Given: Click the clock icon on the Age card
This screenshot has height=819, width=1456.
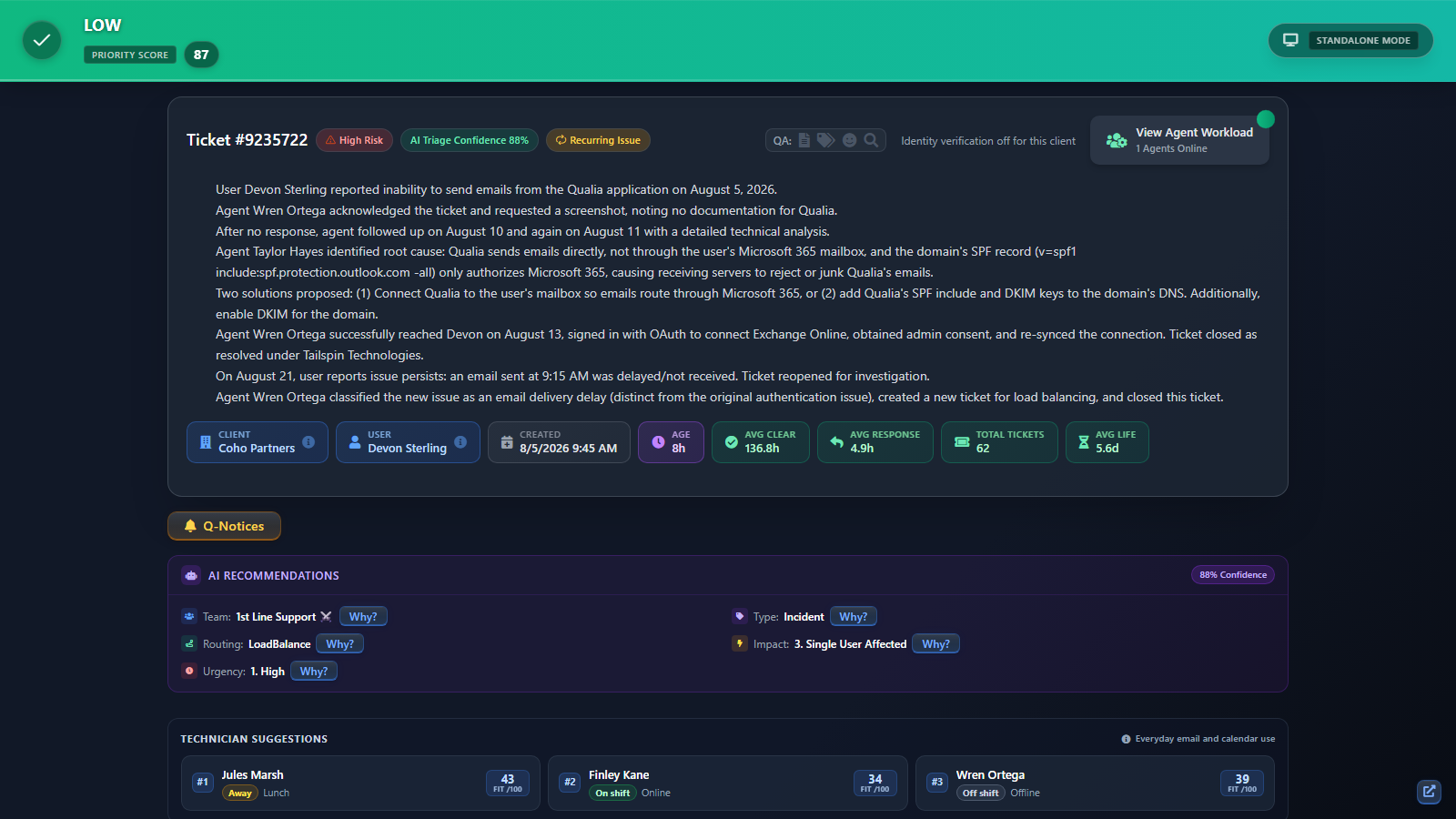Looking at the screenshot, I should (x=658, y=442).
